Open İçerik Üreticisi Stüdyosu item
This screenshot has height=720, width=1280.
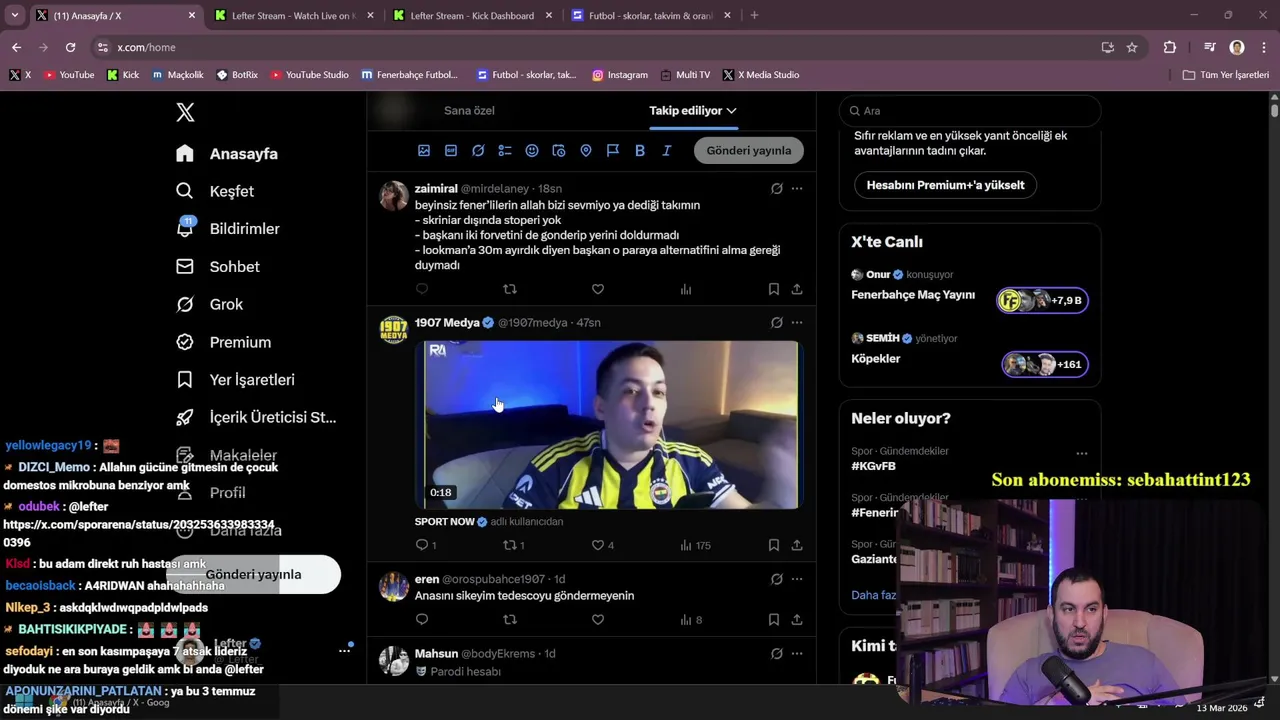tap(256, 417)
